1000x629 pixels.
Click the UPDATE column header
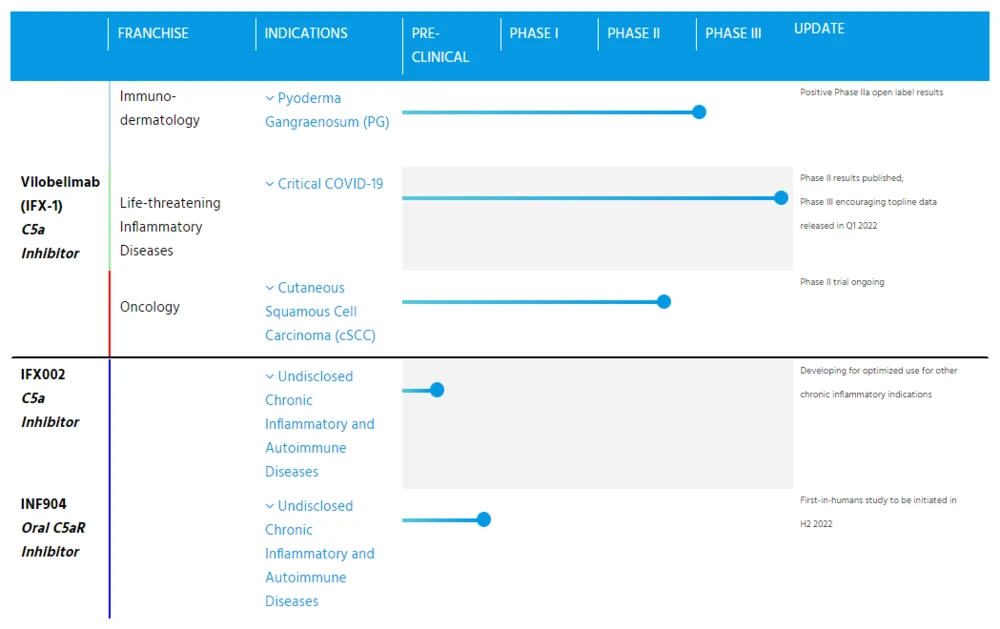[x=819, y=29]
